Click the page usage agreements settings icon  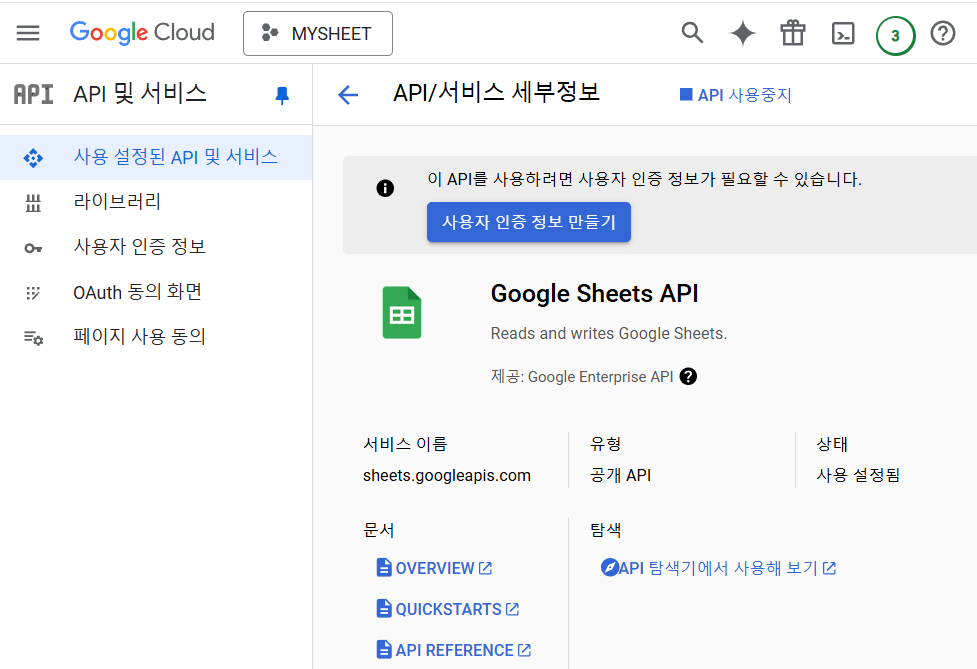33,338
